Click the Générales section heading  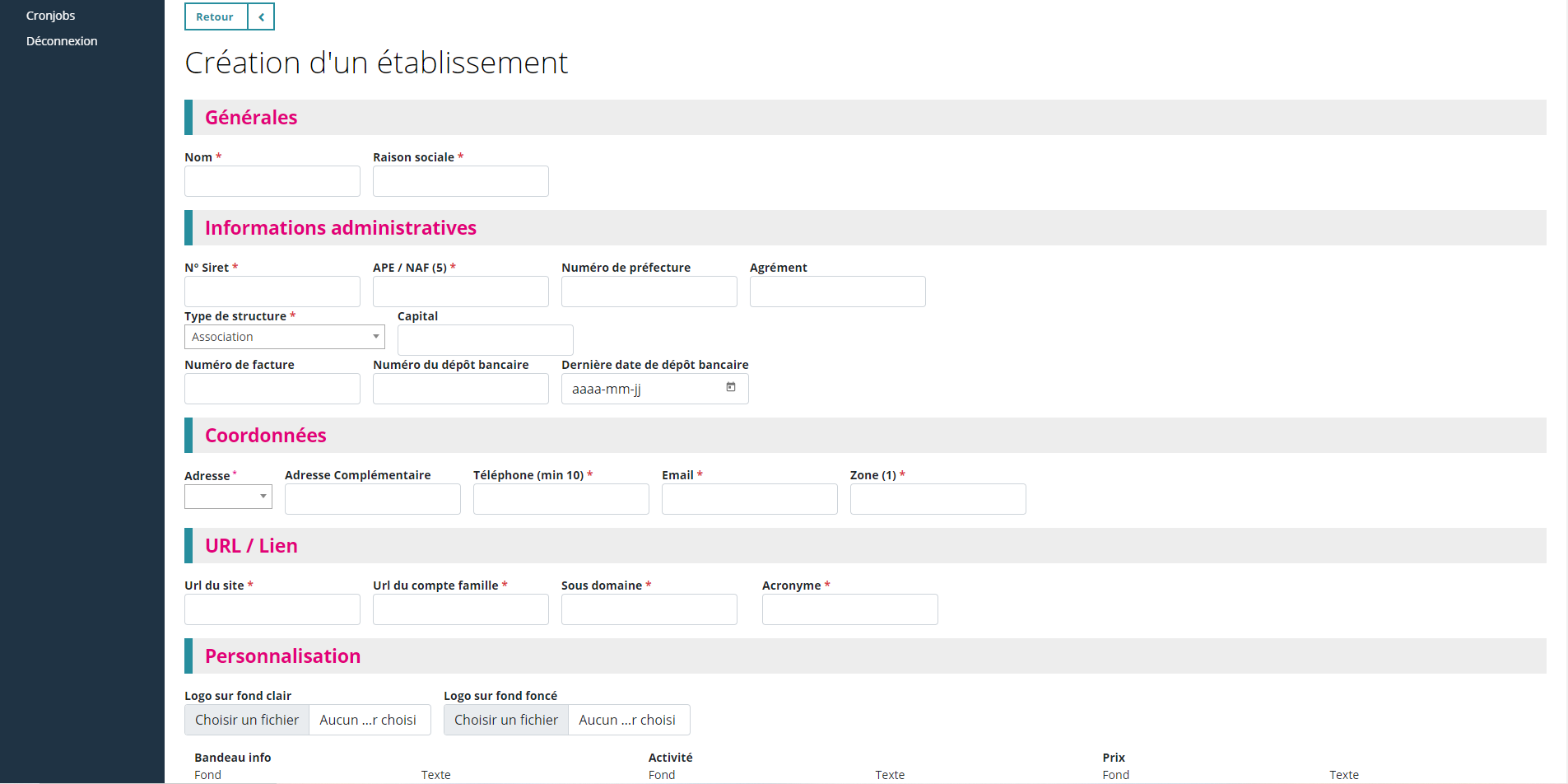[x=251, y=118]
